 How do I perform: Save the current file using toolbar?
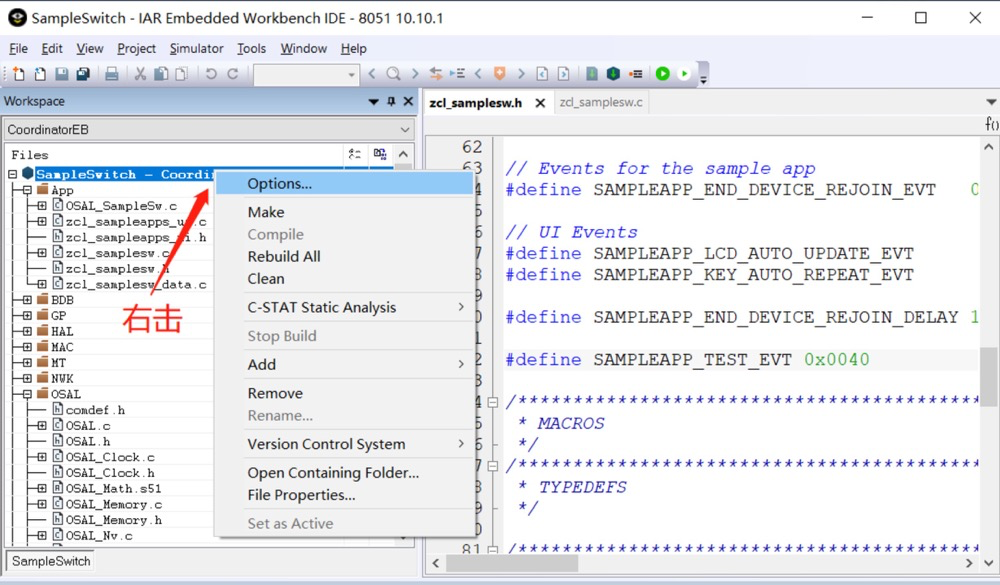[61, 74]
